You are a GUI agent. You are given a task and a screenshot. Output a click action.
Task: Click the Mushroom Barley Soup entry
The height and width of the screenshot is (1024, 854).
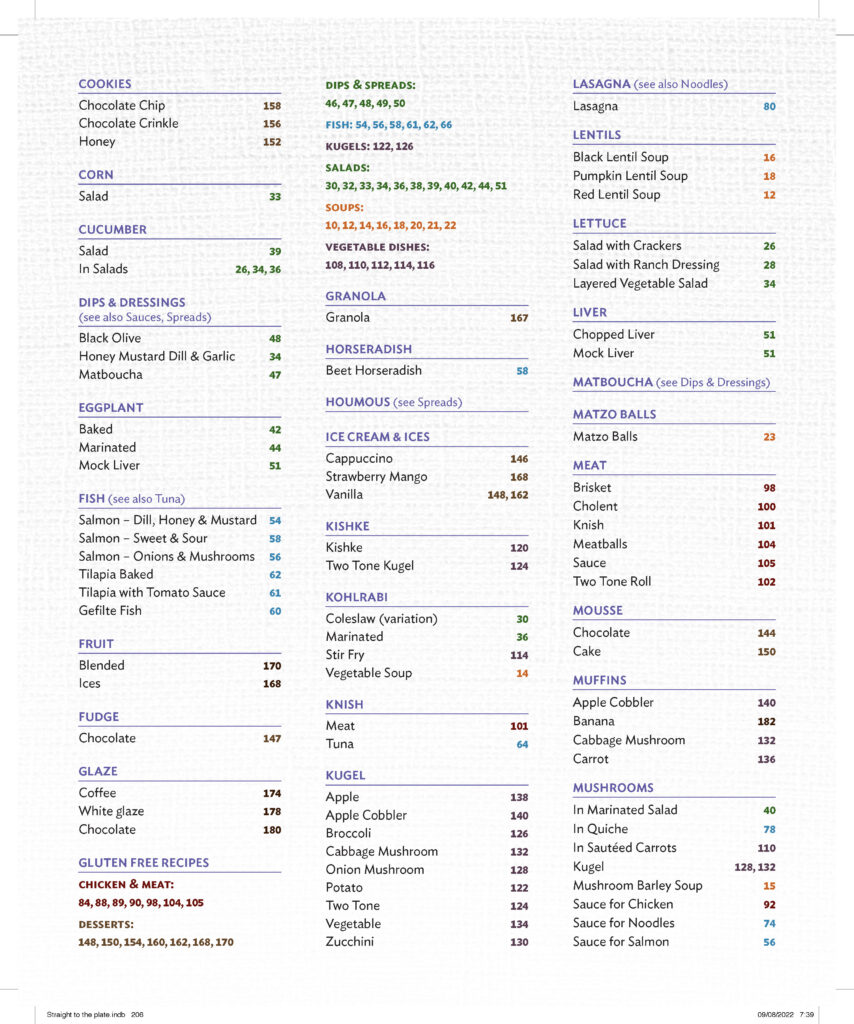637,885
